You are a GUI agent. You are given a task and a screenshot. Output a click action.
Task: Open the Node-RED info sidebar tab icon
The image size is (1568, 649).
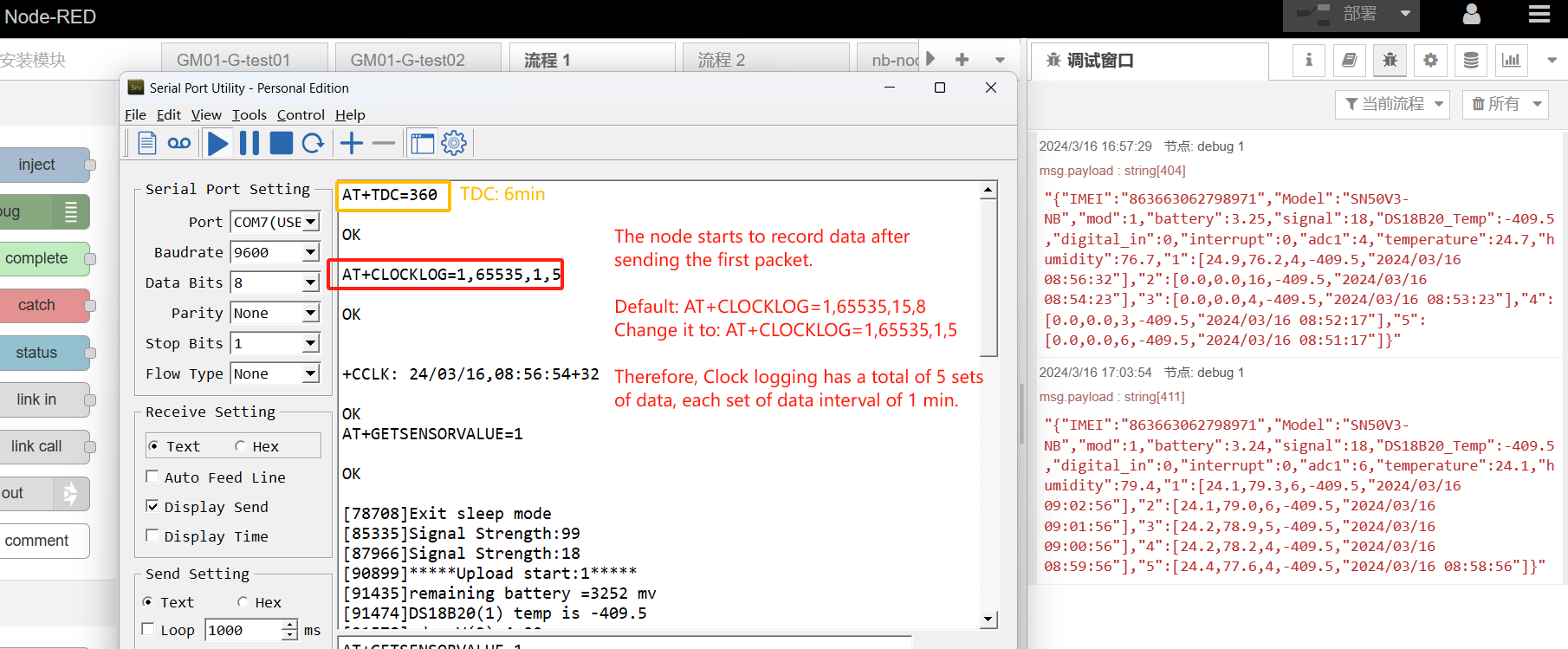[1309, 60]
